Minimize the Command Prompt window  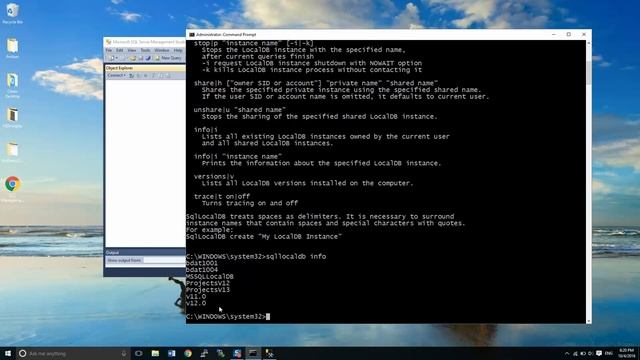pos(553,35)
